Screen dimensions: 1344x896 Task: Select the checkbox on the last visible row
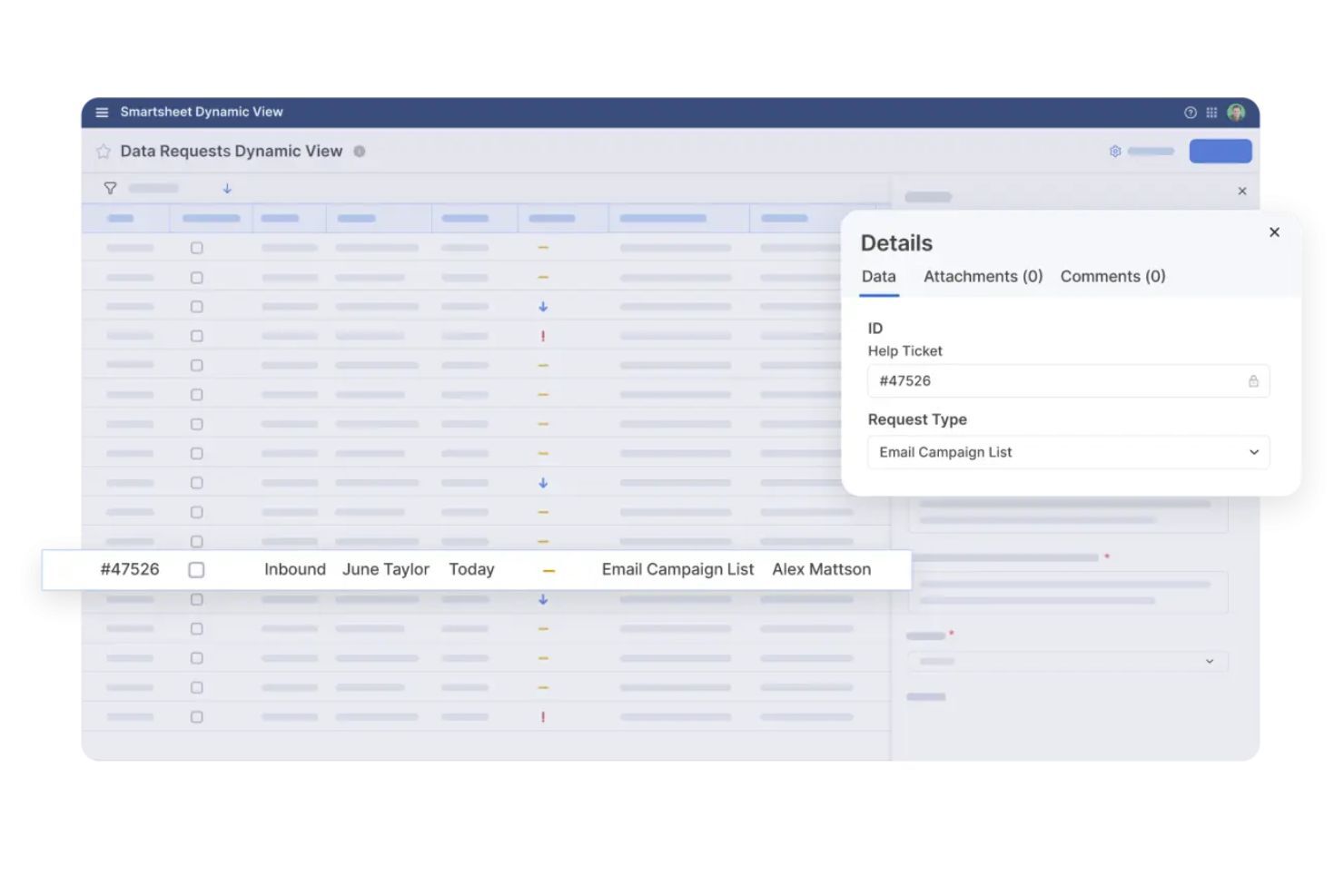pos(196,716)
